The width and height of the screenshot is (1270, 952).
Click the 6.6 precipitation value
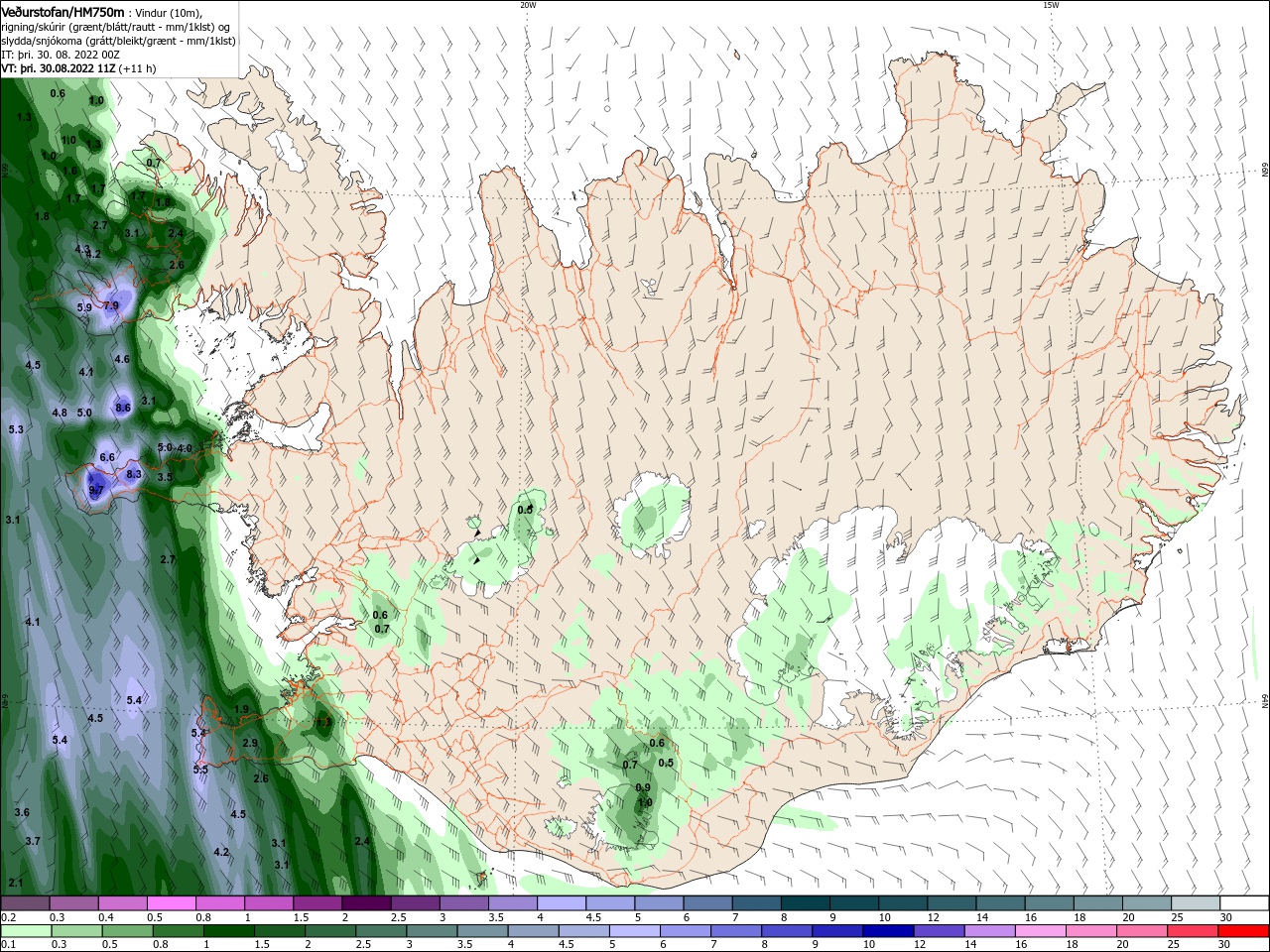point(107,457)
